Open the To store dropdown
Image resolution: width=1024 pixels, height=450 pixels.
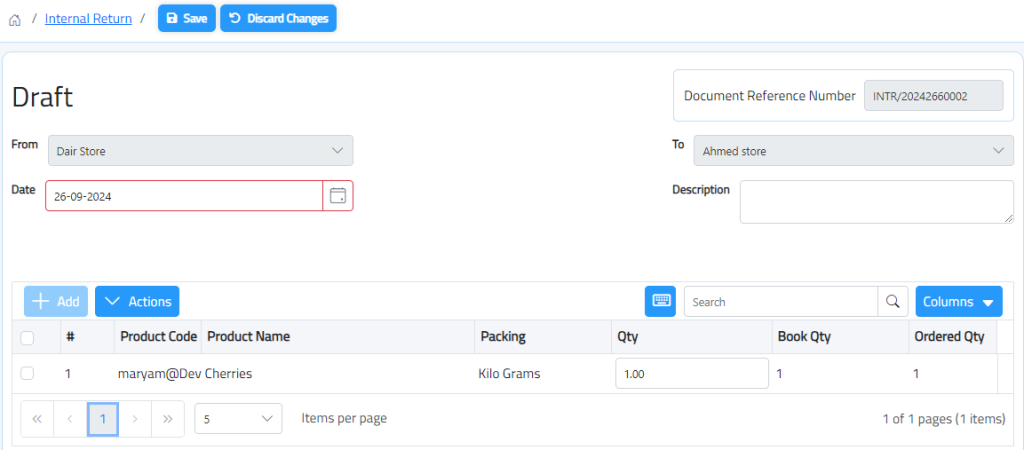click(853, 151)
